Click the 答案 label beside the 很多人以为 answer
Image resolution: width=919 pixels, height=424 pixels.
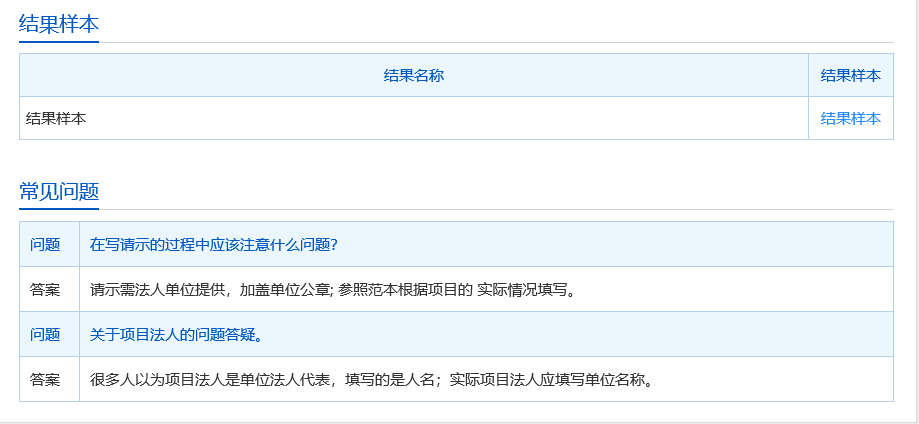click(45, 380)
